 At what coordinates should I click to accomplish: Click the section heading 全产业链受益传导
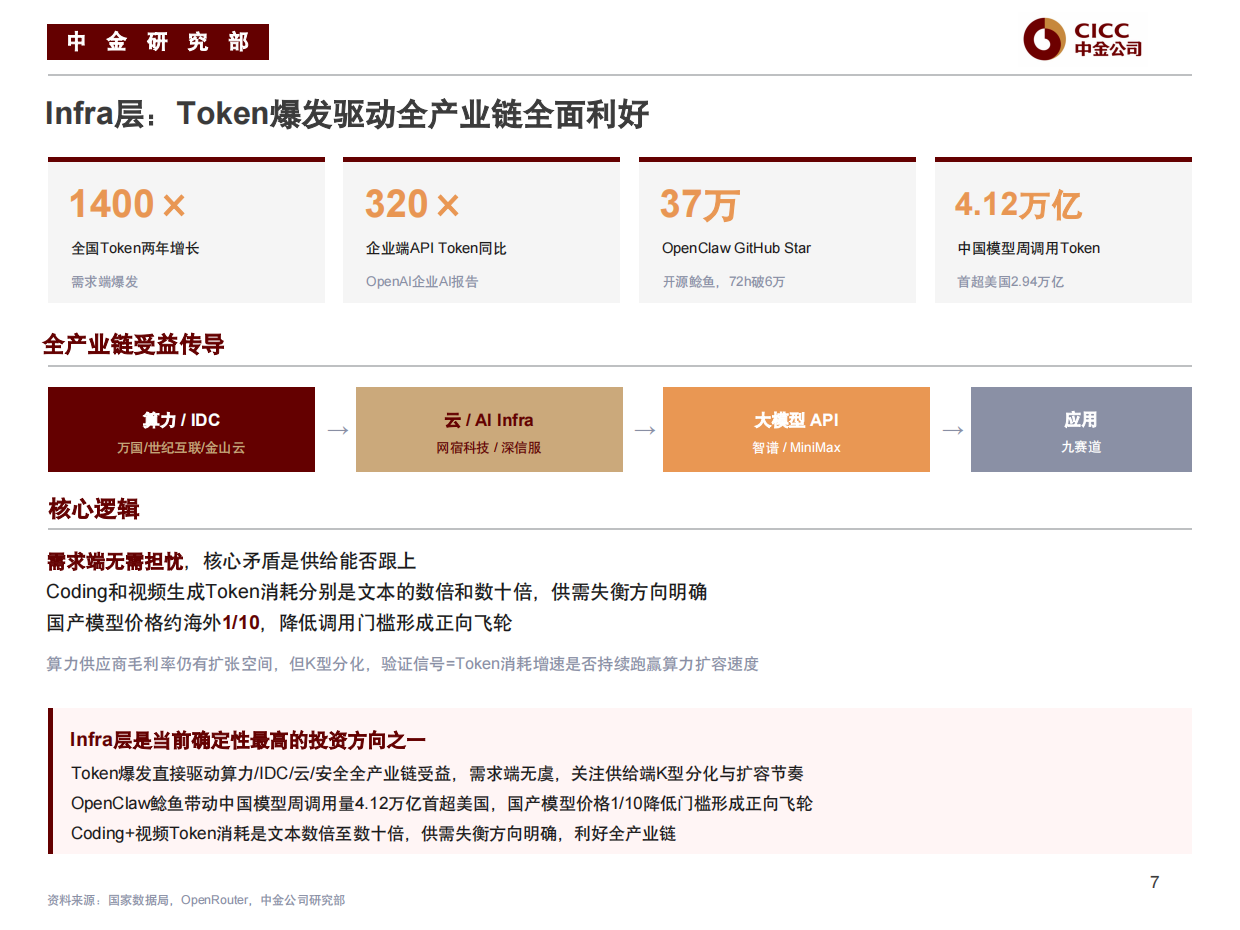coord(134,345)
